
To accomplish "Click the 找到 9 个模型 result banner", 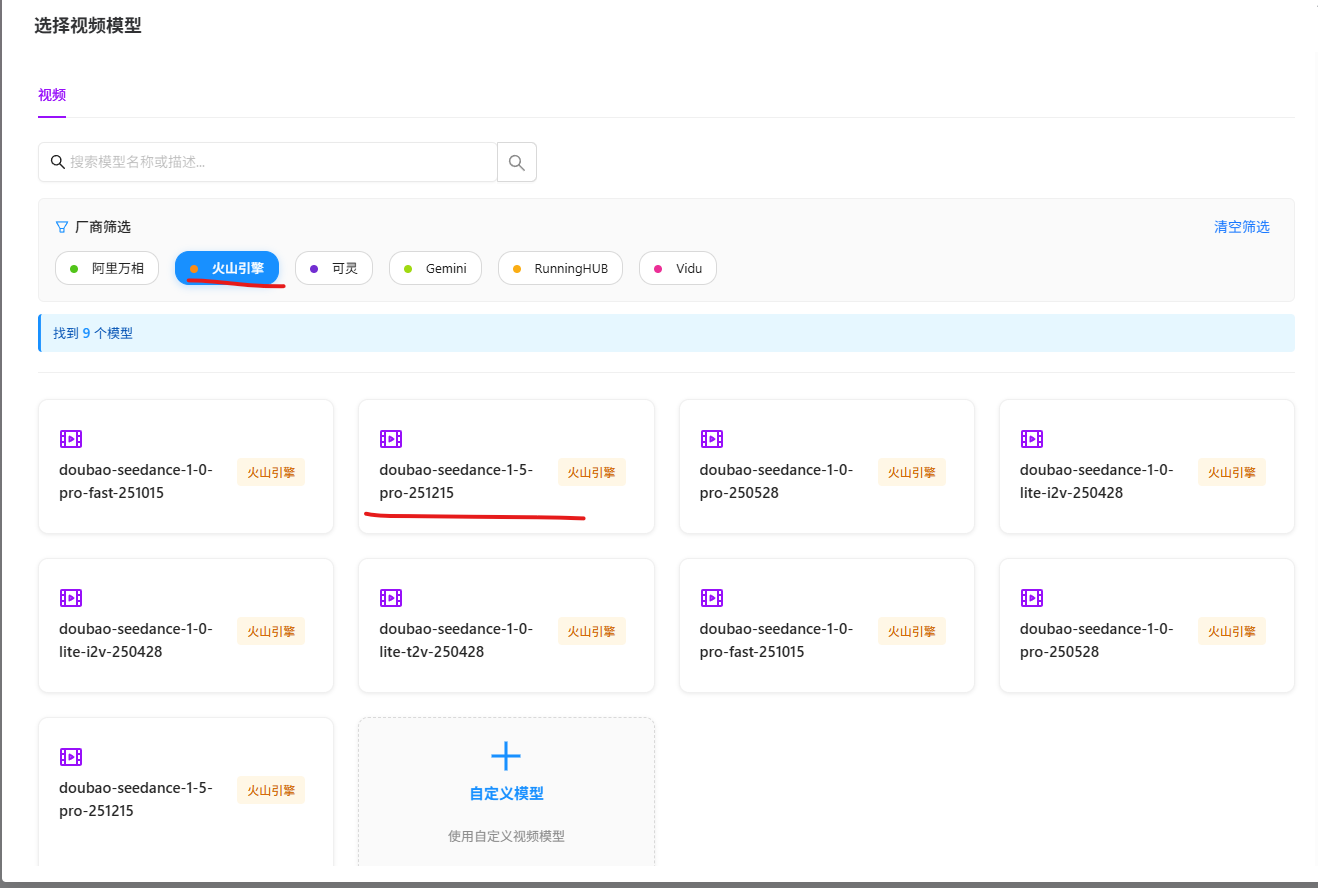I will click(x=666, y=333).
